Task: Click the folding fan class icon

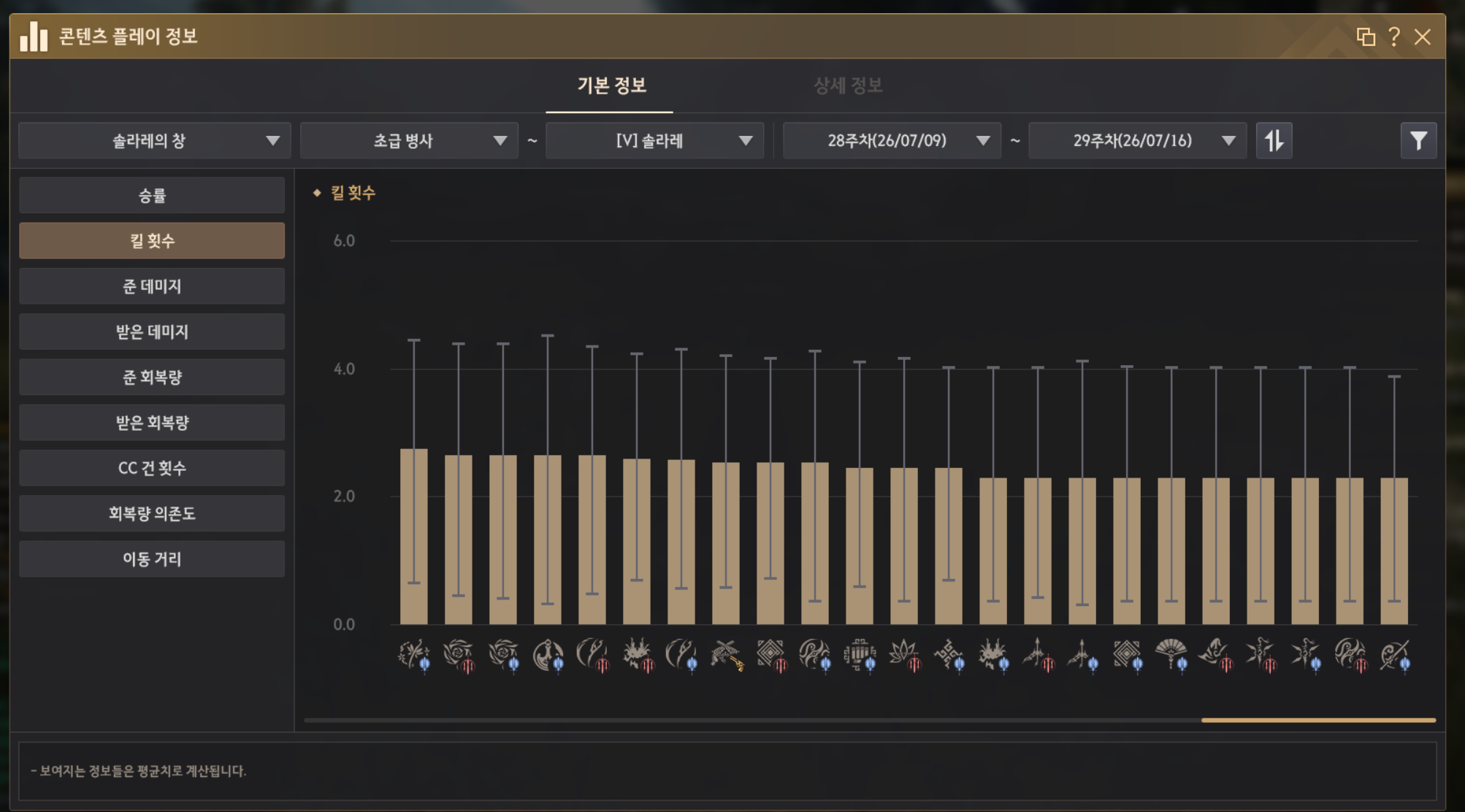Action: (x=1171, y=654)
